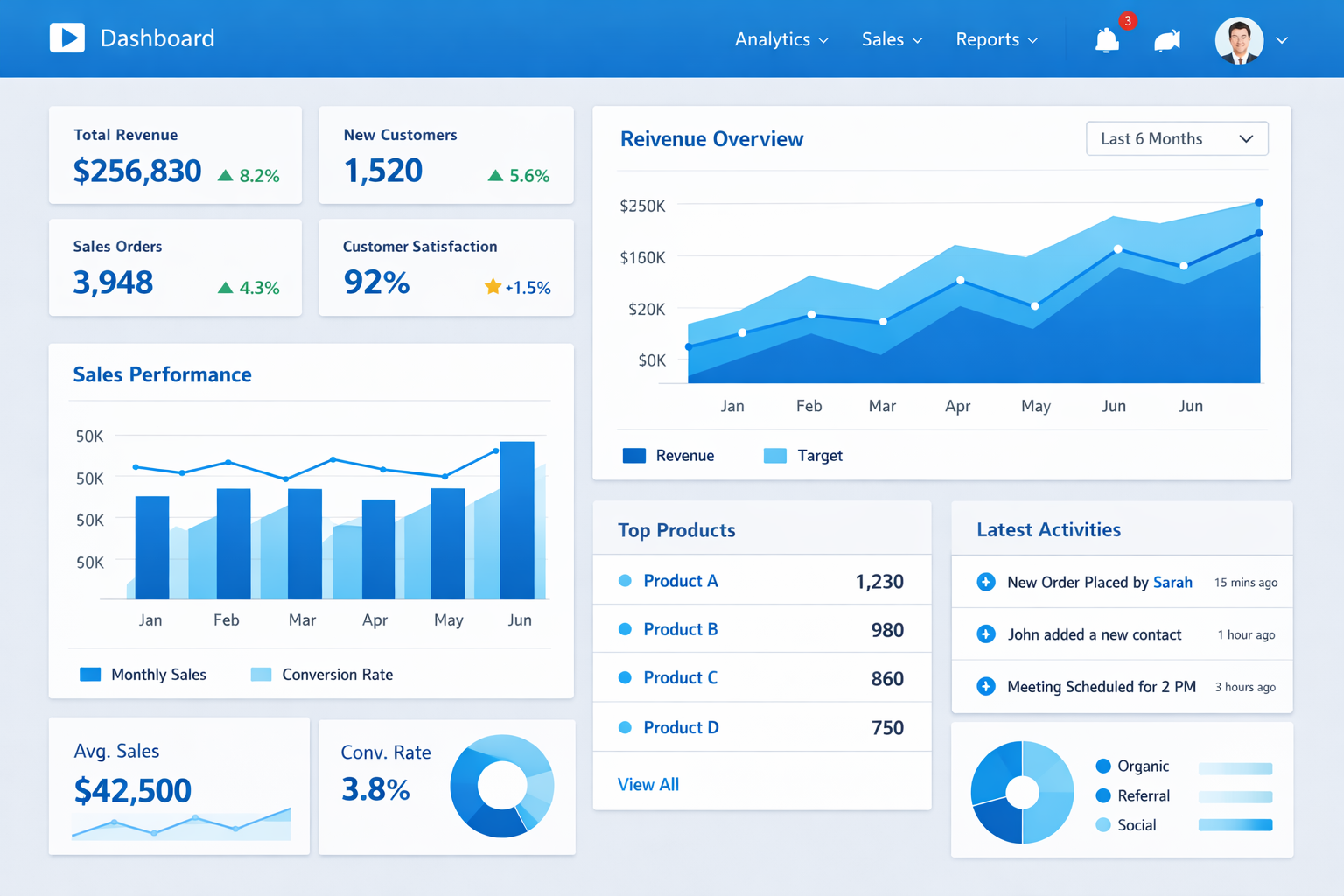Open the Last 6 Months dropdown
Screen dimensions: 1344x896
(x=1176, y=139)
